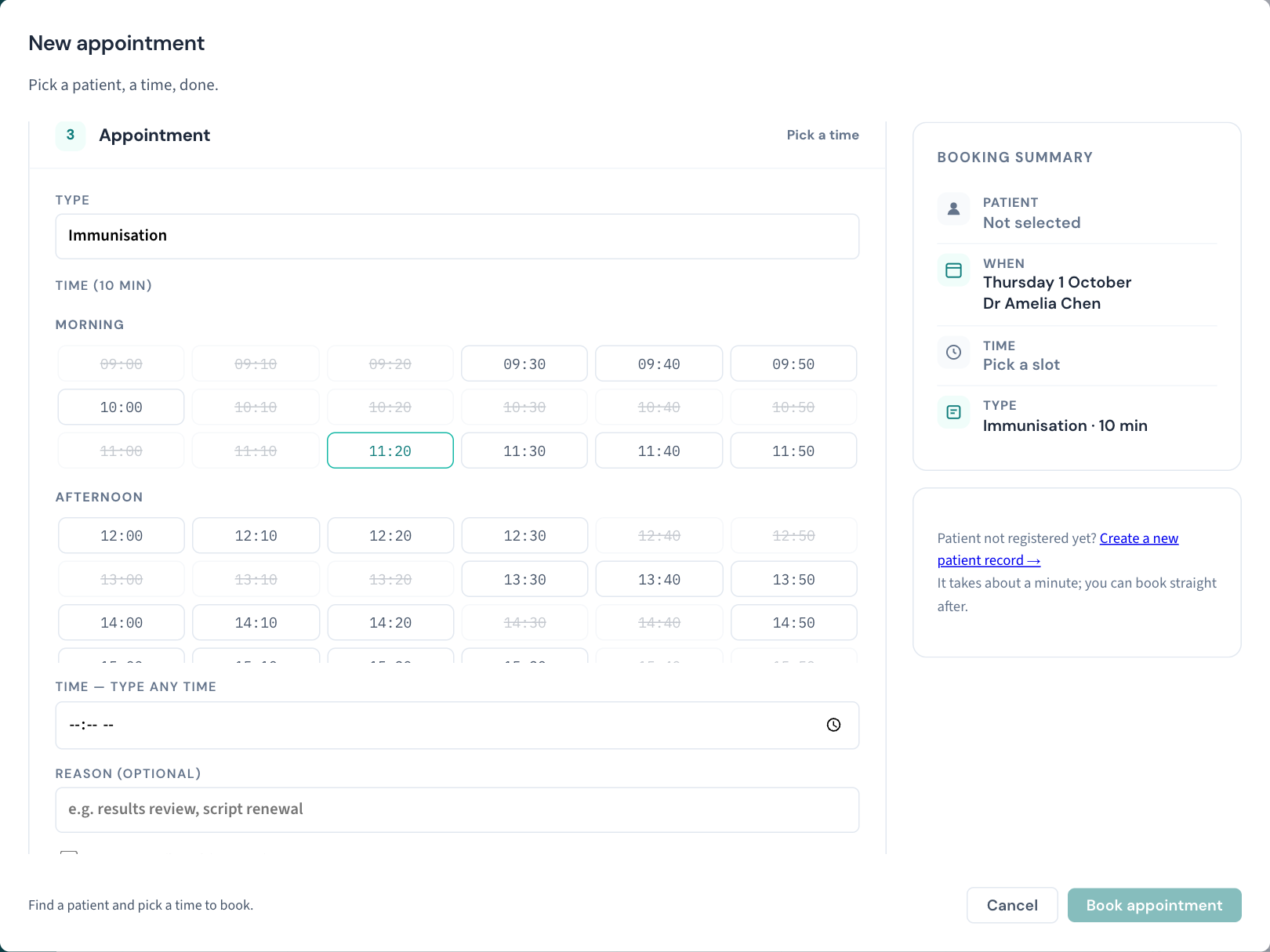
Task: Click the clock icon beside Time summary
Action: click(953, 353)
